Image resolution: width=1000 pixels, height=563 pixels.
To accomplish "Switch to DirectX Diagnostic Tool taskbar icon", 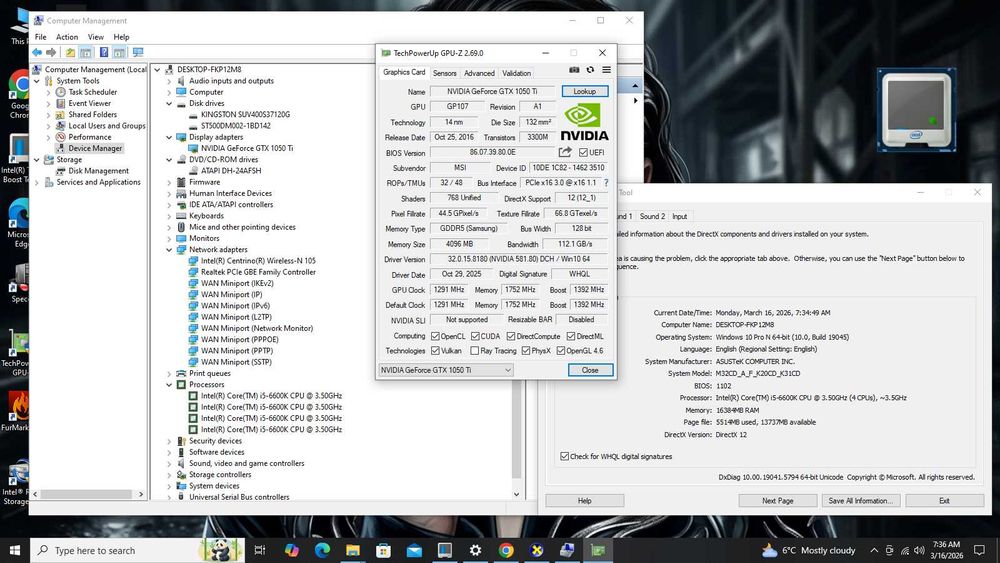I will tap(536, 550).
